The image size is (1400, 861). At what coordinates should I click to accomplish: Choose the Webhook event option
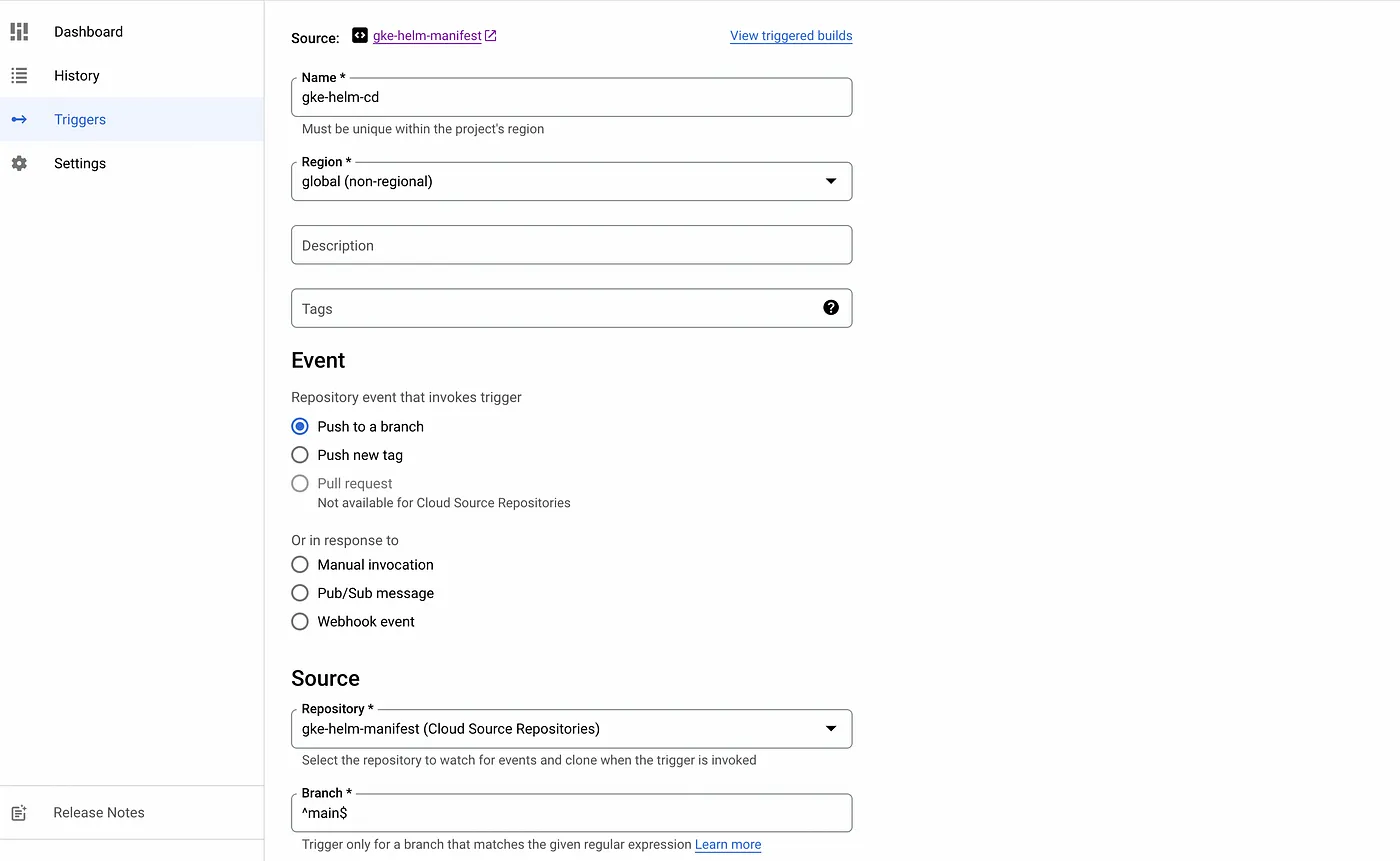pyautogui.click(x=299, y=621)
